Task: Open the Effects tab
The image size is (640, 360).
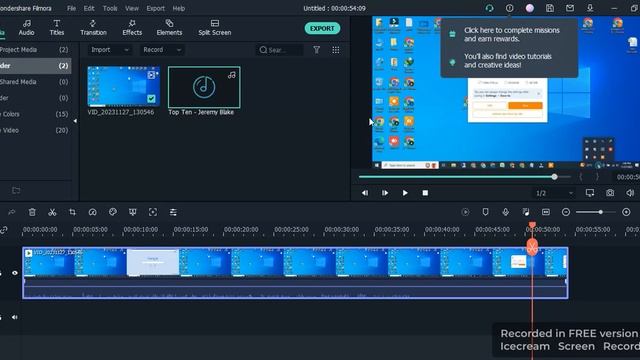Action: point(132,27)
